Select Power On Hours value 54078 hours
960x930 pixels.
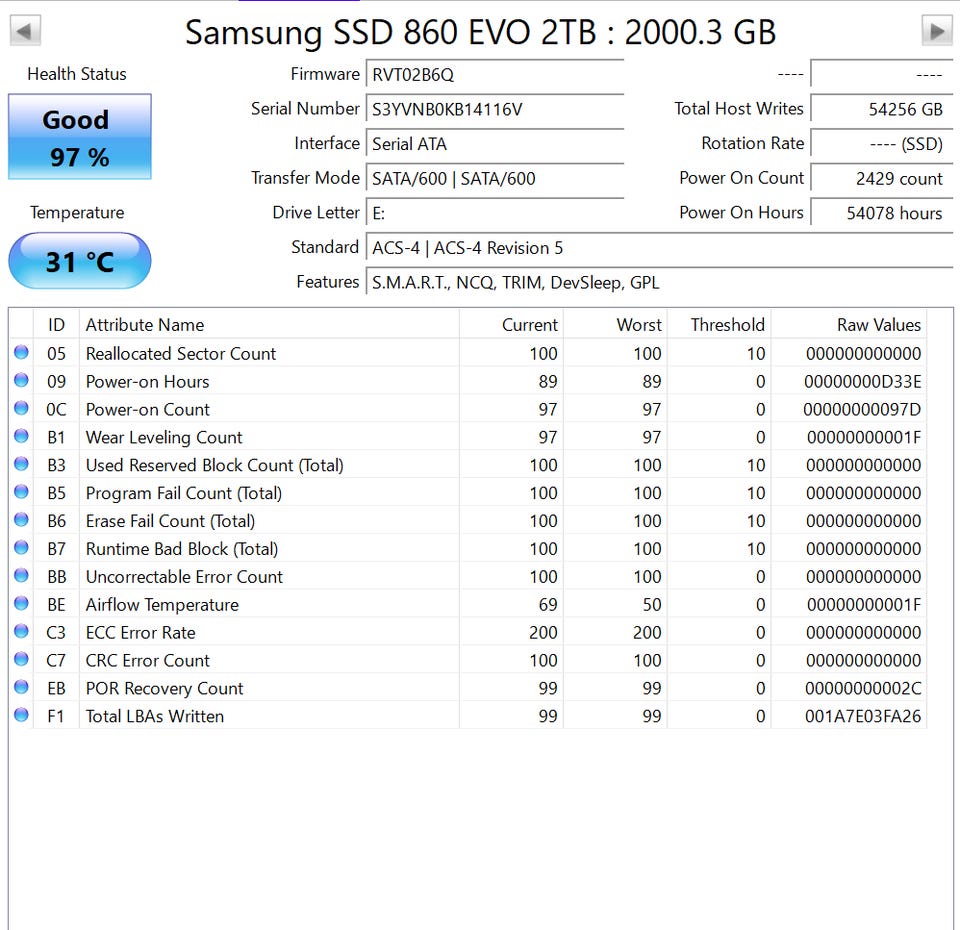coord(882,213)
